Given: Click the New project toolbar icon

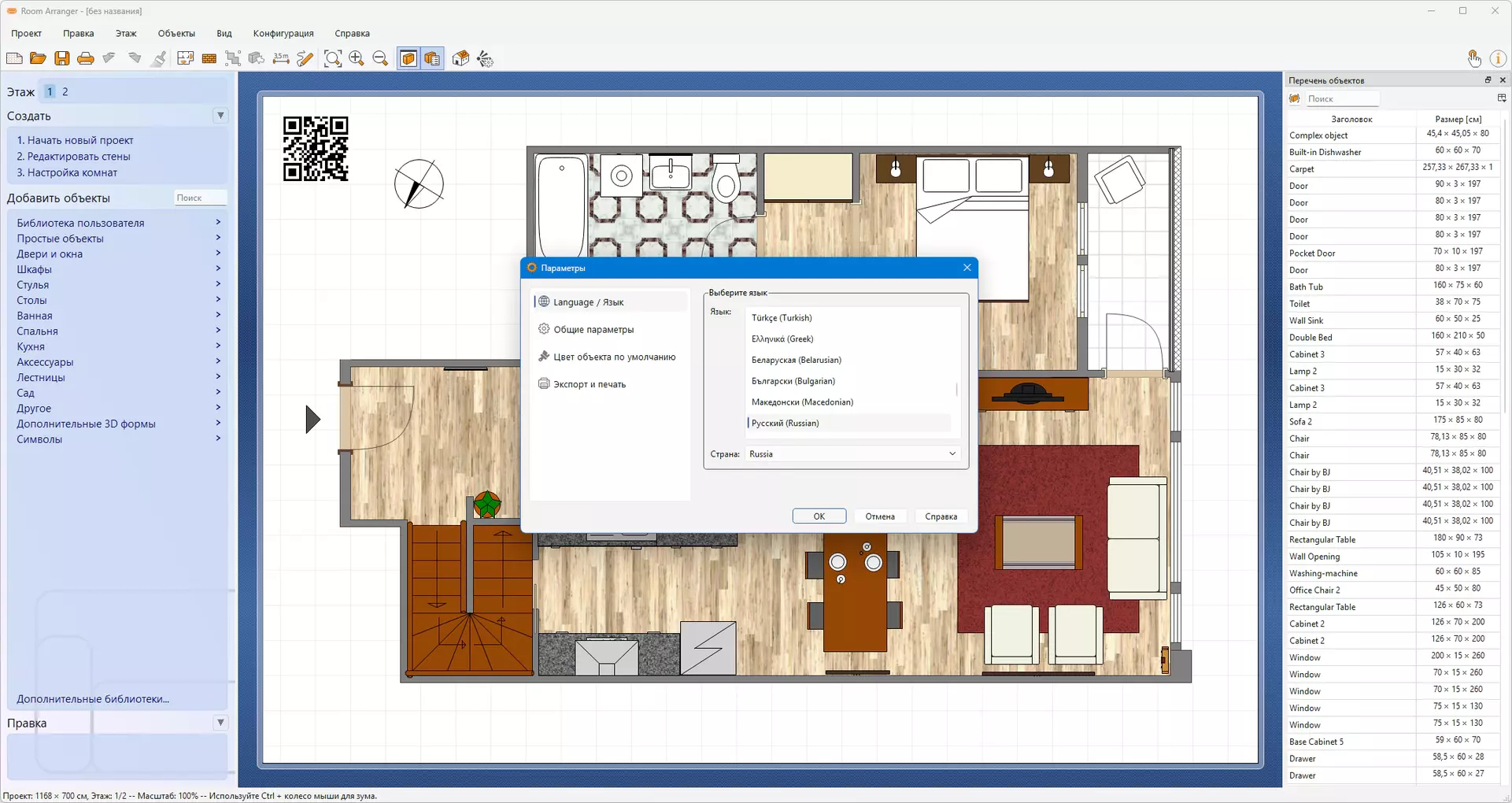Looking at the screenshot, I should 14,58.
